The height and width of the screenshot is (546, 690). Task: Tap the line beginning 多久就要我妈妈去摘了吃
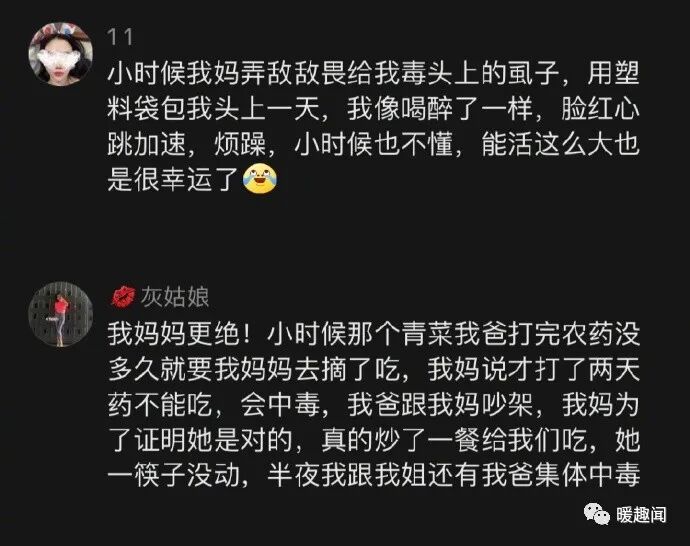coord(374,369)
